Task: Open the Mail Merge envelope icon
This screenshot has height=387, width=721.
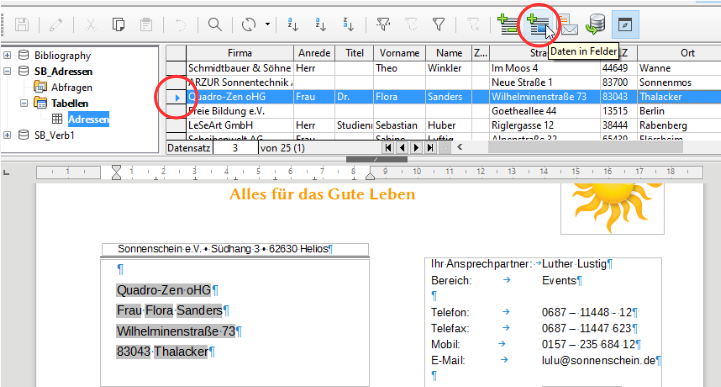Action: (x=568, y=24)
